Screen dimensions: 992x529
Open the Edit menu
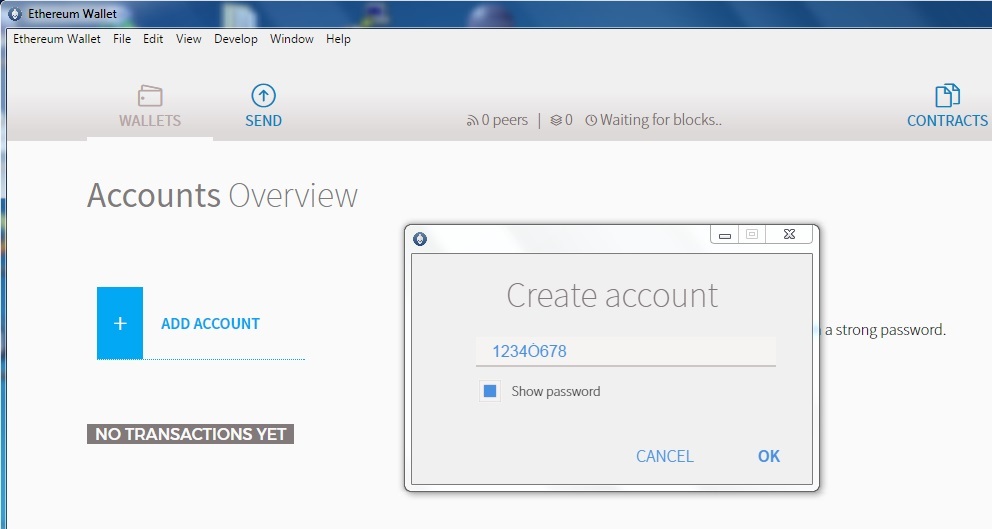(x=153, y=39)
